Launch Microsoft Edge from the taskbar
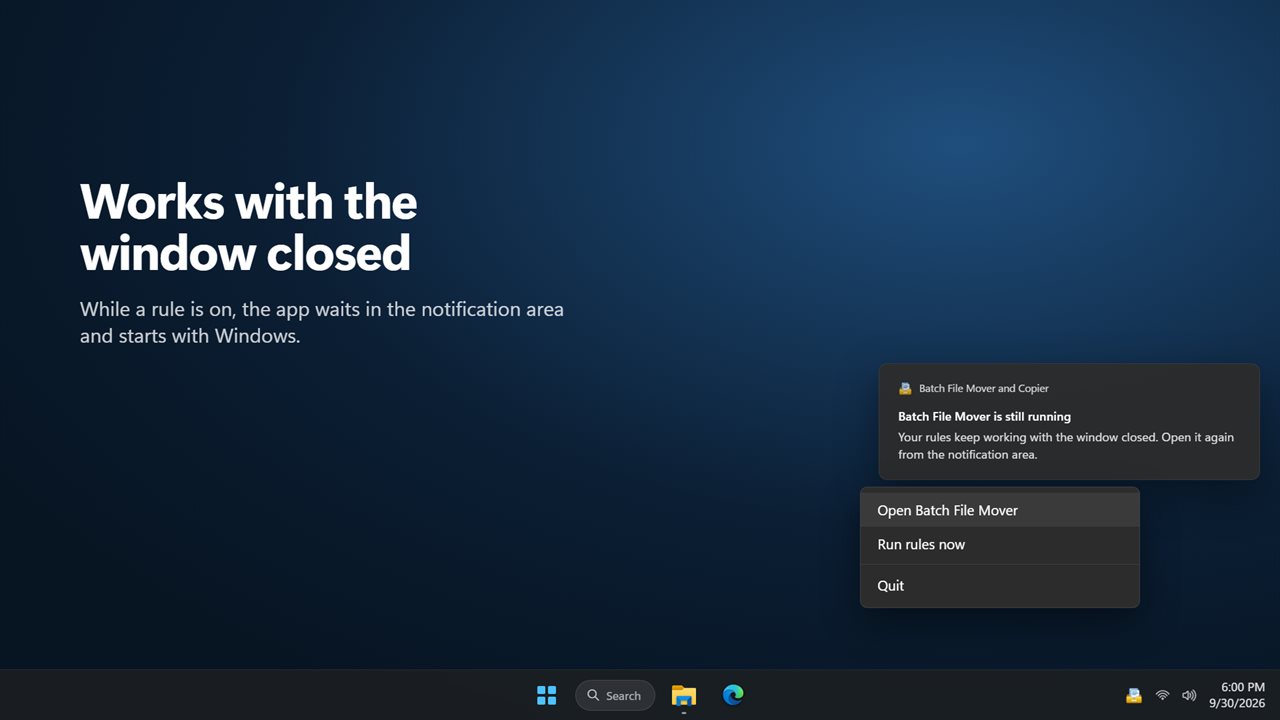The width and height of the screenshot is (1280, 720). [x=733, y=695]
